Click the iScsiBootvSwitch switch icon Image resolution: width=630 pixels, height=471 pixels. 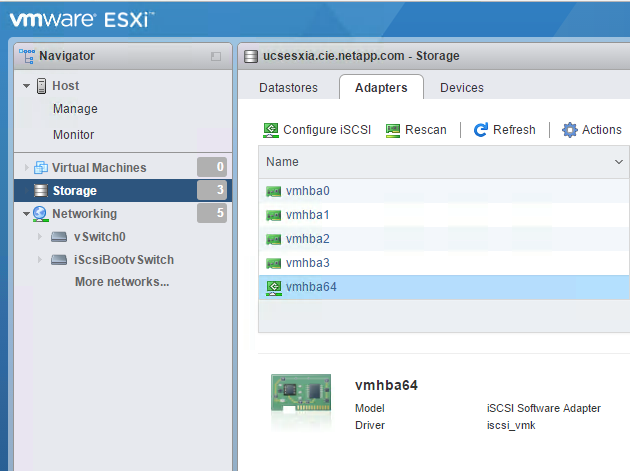click(59, 260)
